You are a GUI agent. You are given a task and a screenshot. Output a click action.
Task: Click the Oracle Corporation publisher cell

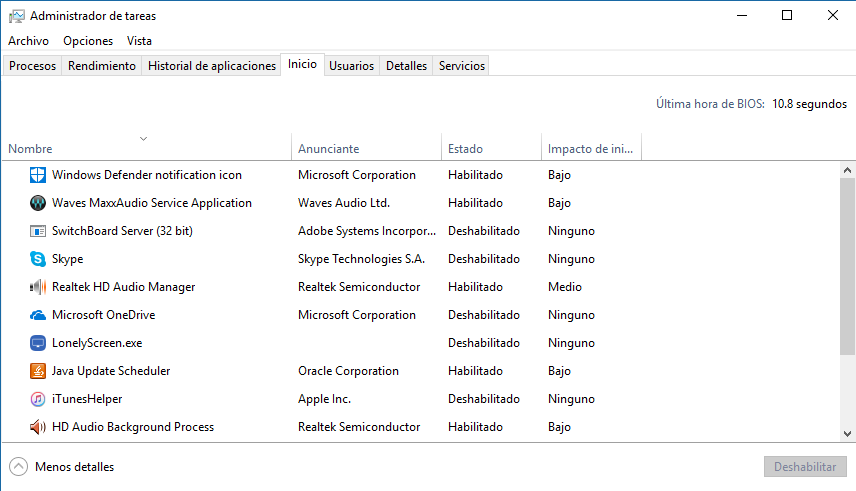(x=348, y=371)
